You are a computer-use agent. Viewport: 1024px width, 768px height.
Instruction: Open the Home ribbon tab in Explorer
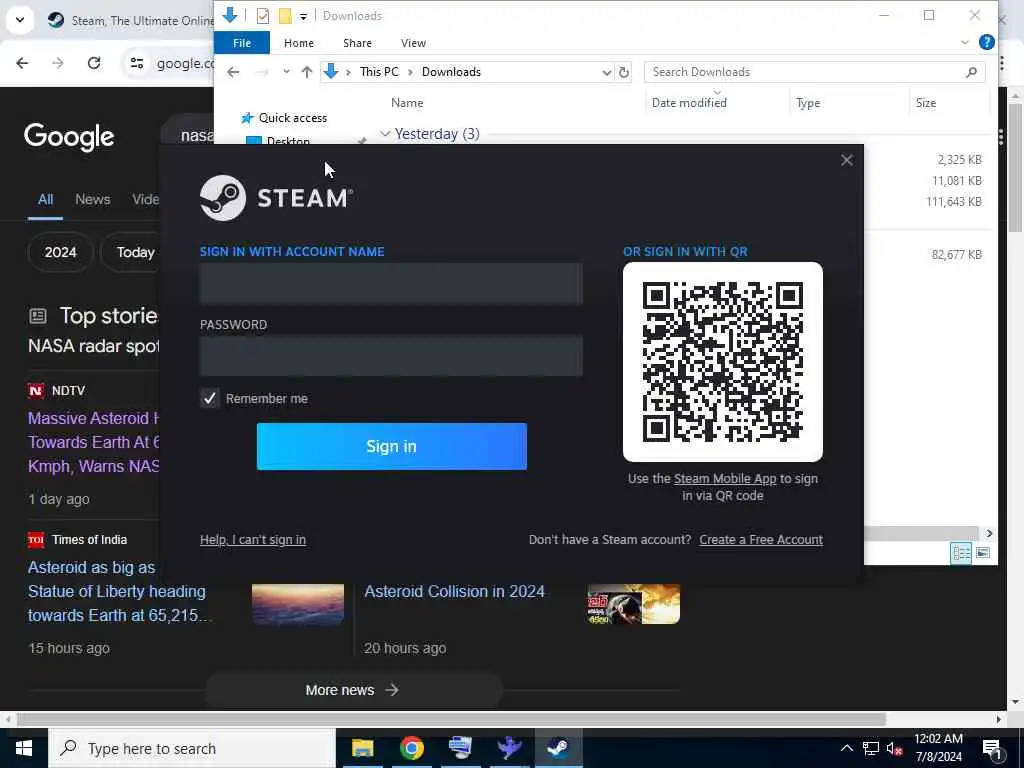[298, 43]
